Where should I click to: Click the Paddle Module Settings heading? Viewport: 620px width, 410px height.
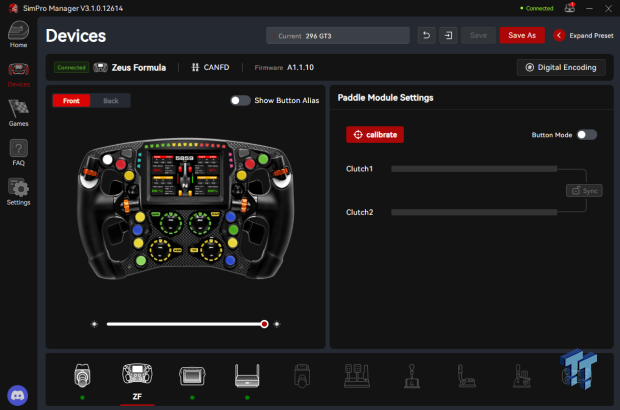(x=386, y=98)
